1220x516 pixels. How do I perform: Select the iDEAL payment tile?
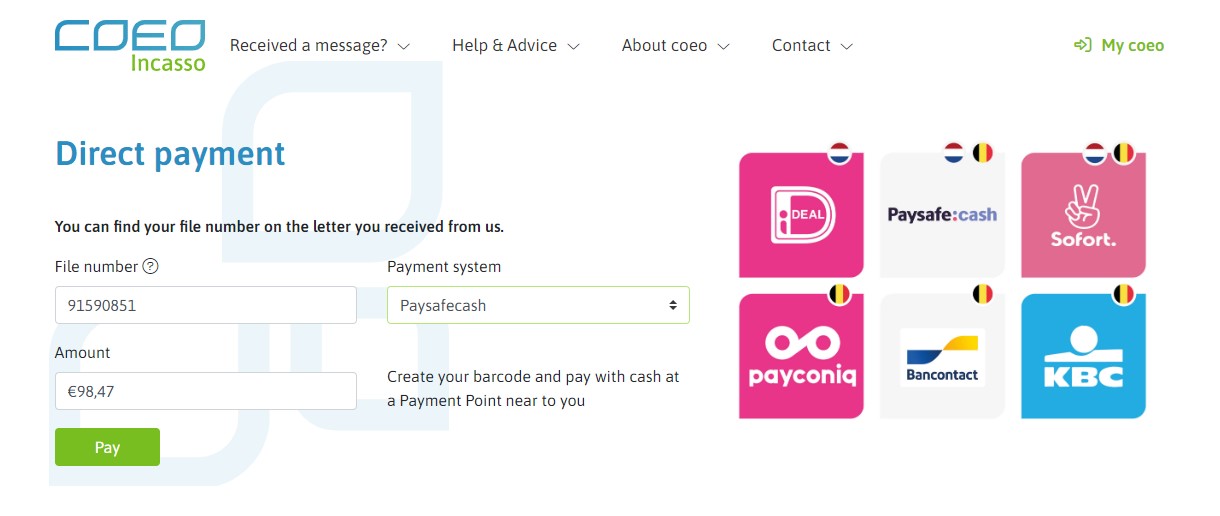[x=801, y=215]
